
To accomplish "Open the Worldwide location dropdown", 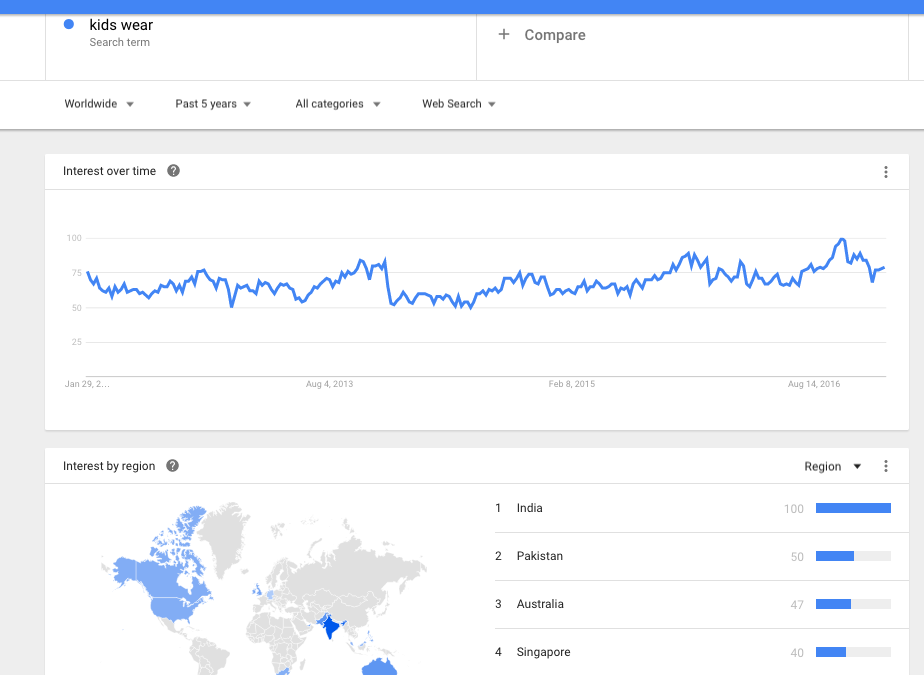I will (99, 104).
